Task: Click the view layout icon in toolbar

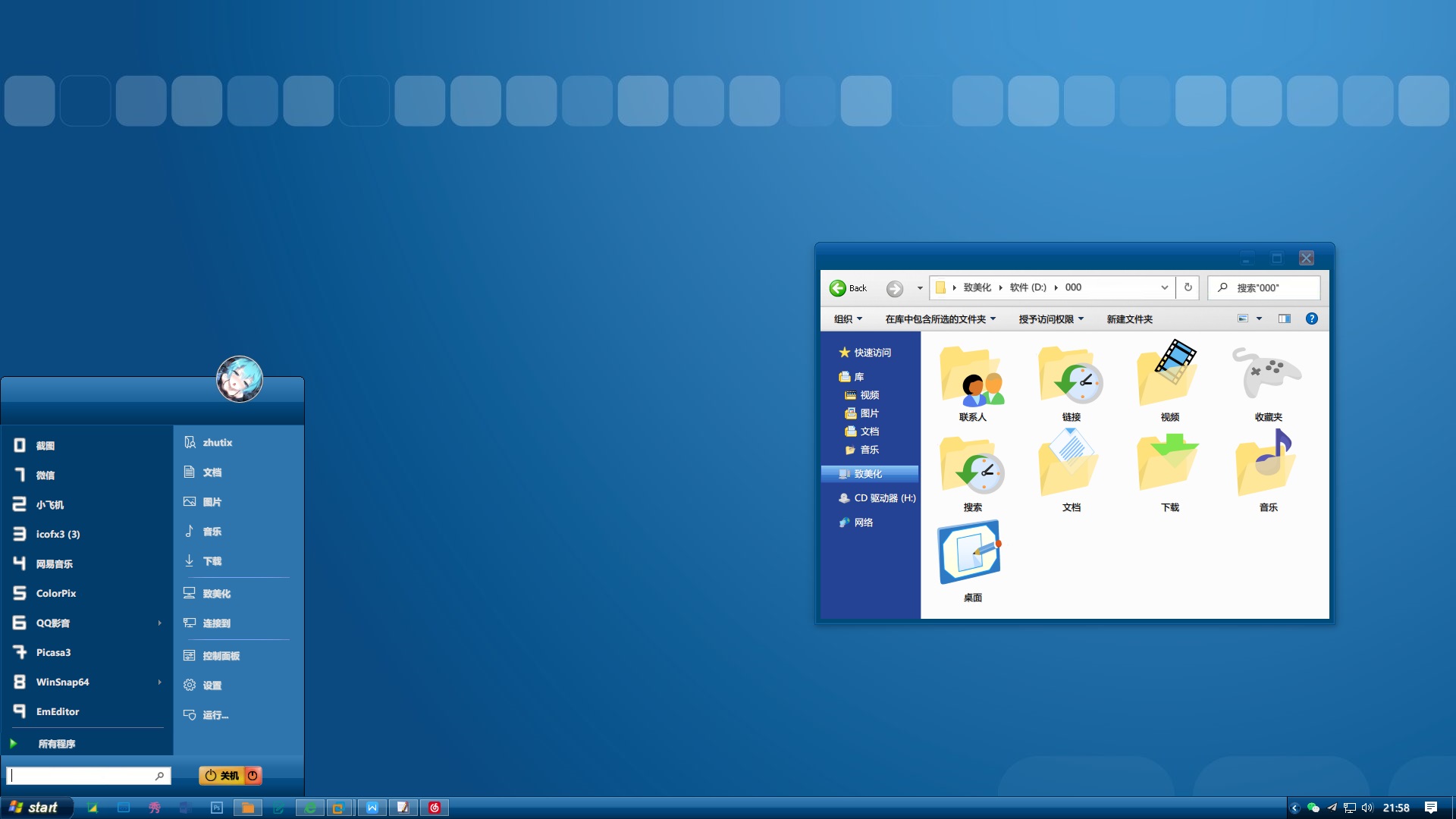Action: coord(1243,318)
